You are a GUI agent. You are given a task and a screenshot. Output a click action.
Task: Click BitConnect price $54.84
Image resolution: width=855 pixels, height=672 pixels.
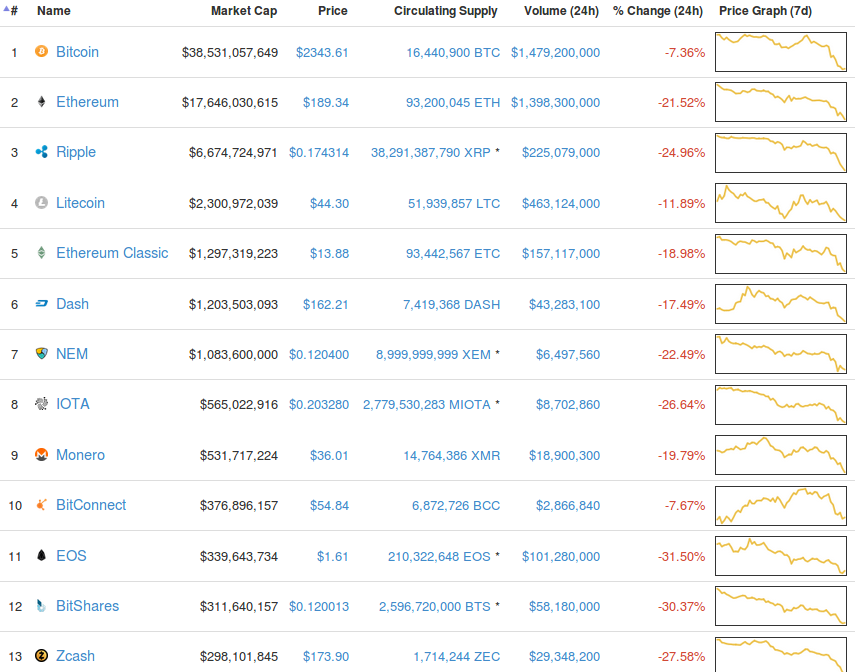coord(329,506)
